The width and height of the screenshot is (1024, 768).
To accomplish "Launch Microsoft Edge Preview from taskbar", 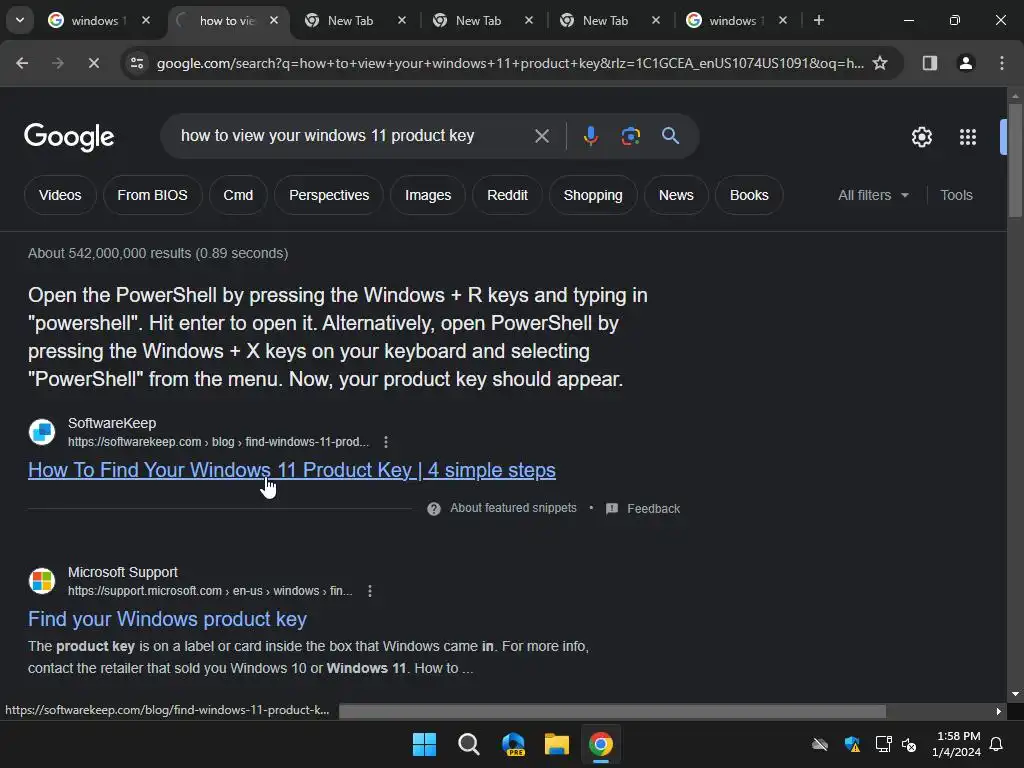I will [513, 744].
